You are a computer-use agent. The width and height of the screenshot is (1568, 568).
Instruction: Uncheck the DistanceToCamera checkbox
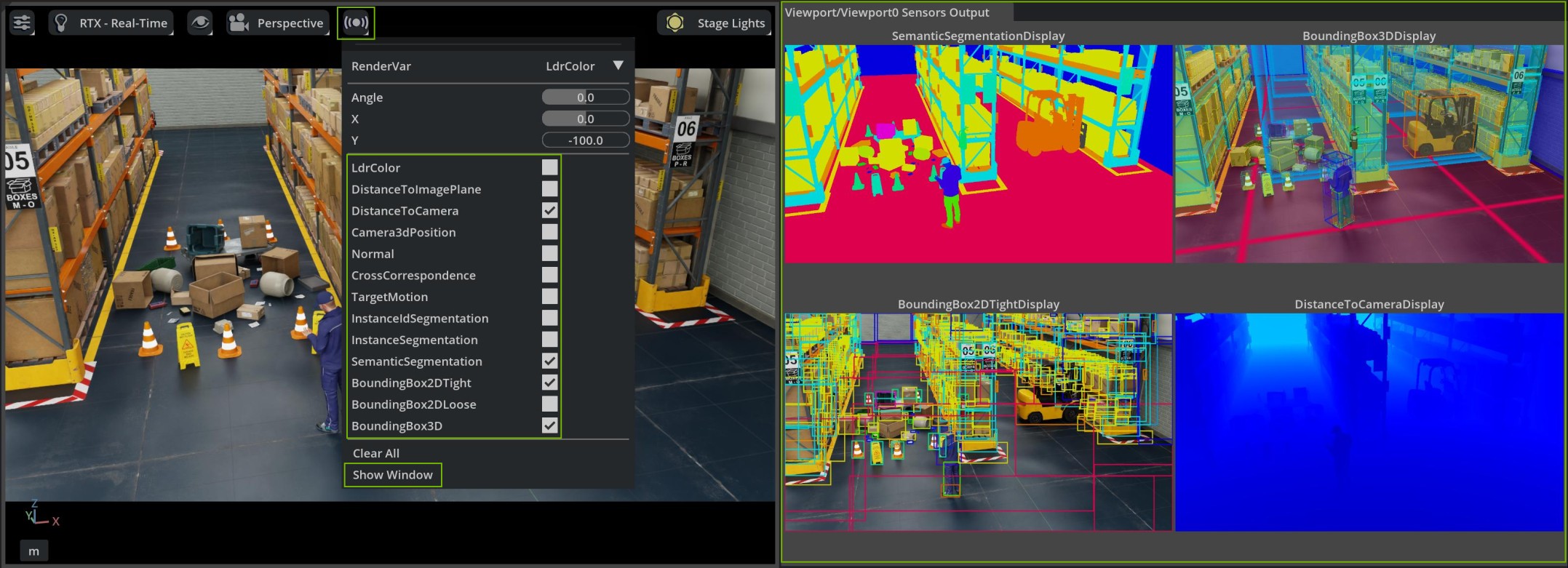coord(550,210)
